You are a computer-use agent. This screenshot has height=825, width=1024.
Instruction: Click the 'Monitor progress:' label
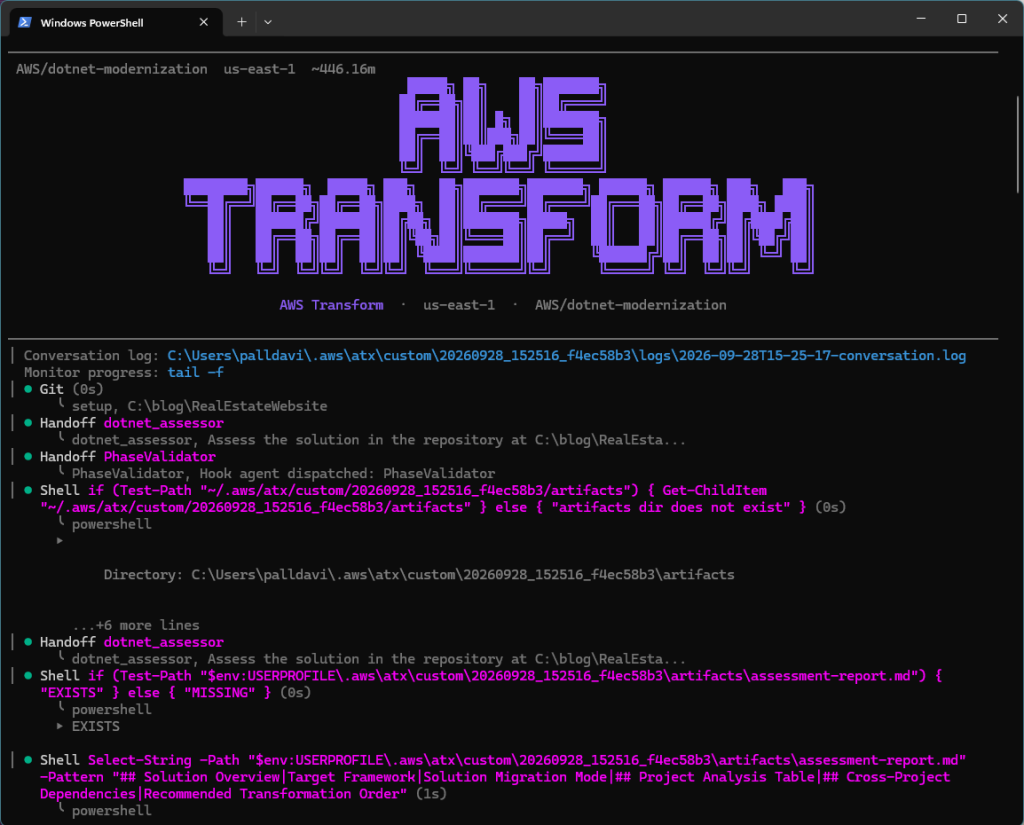[91, 372]
